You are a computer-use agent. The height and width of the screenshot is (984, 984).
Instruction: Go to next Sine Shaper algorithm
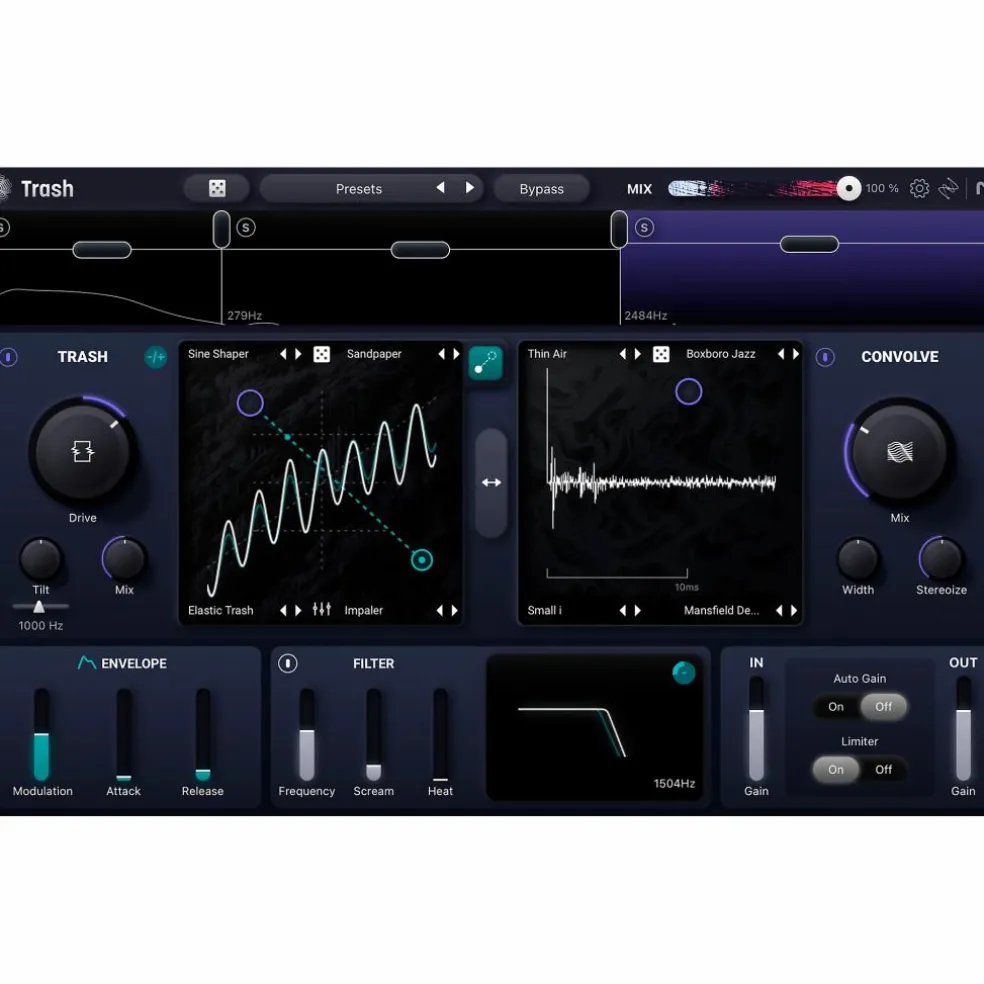[299, 354]
